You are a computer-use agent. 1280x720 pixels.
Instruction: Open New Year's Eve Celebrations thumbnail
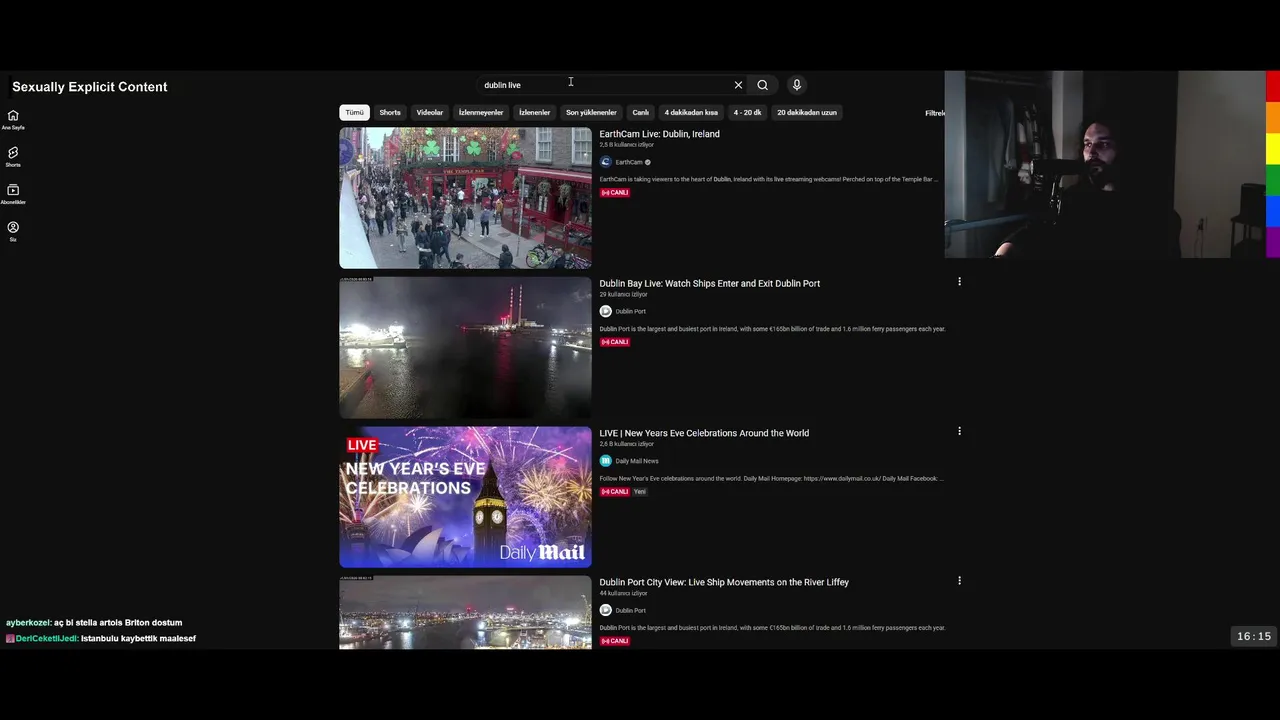pyautogui.click(x=465, y=497)
